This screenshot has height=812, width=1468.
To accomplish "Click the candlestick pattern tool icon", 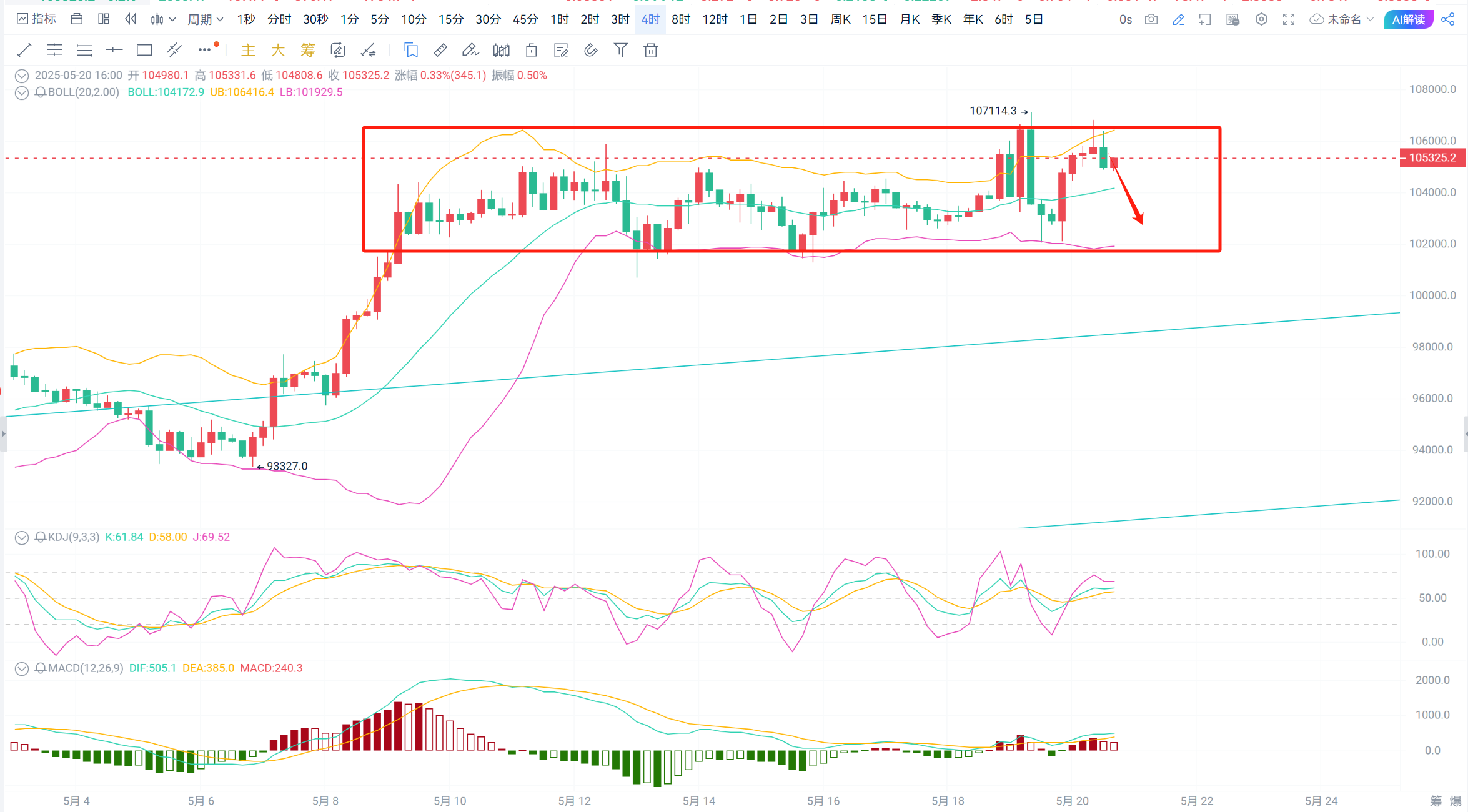I will [x=501, y=50].
